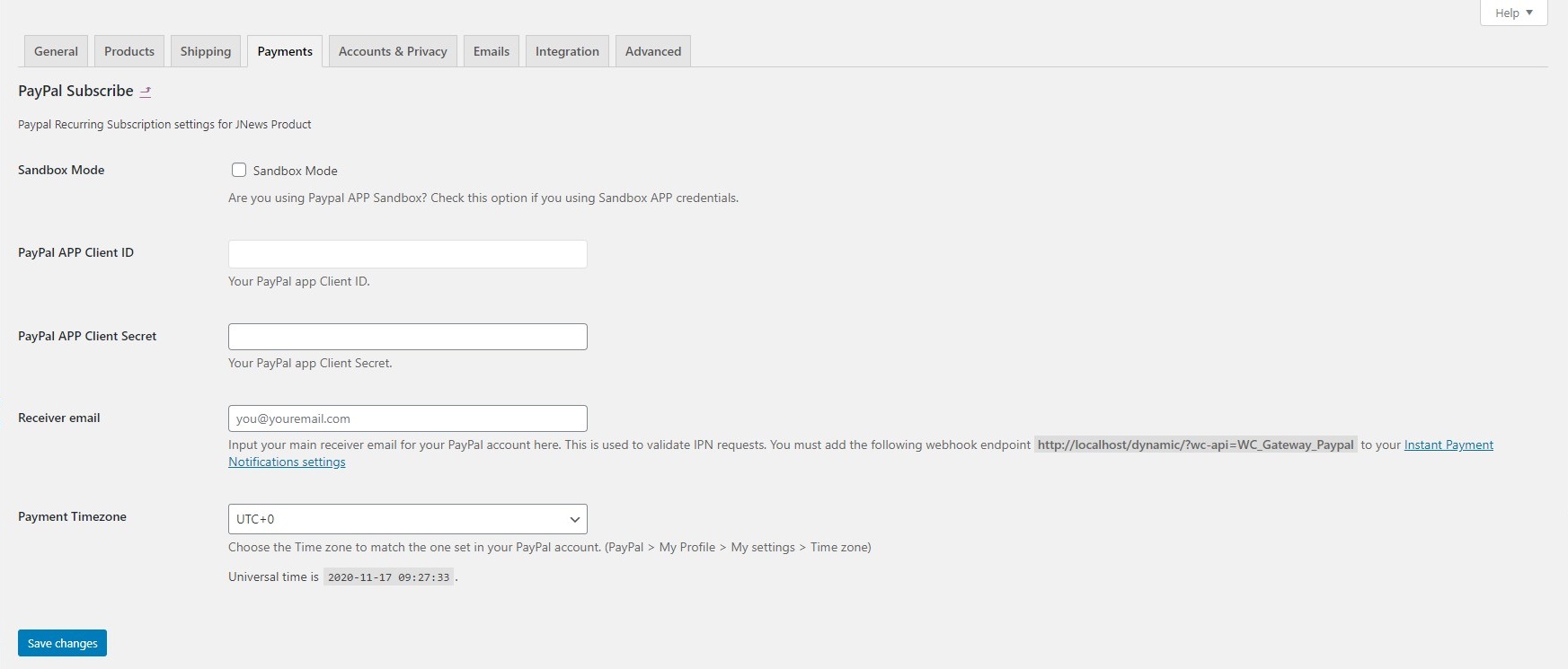Open the Products tab
Image resolution: width=1568 pixels, height=669 pixels.
(129, 51)
